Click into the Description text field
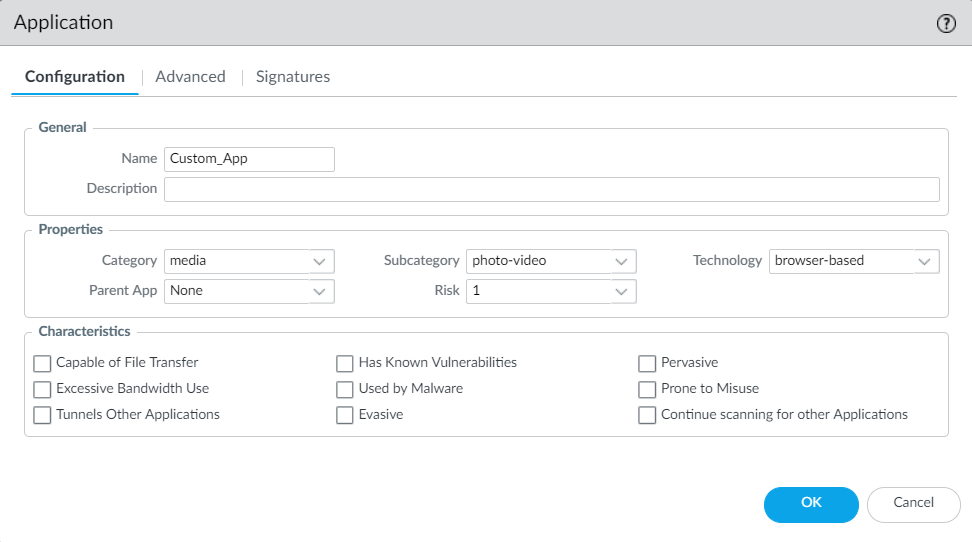This screenshot has width=972, height=542. click(x=551, y=189)
